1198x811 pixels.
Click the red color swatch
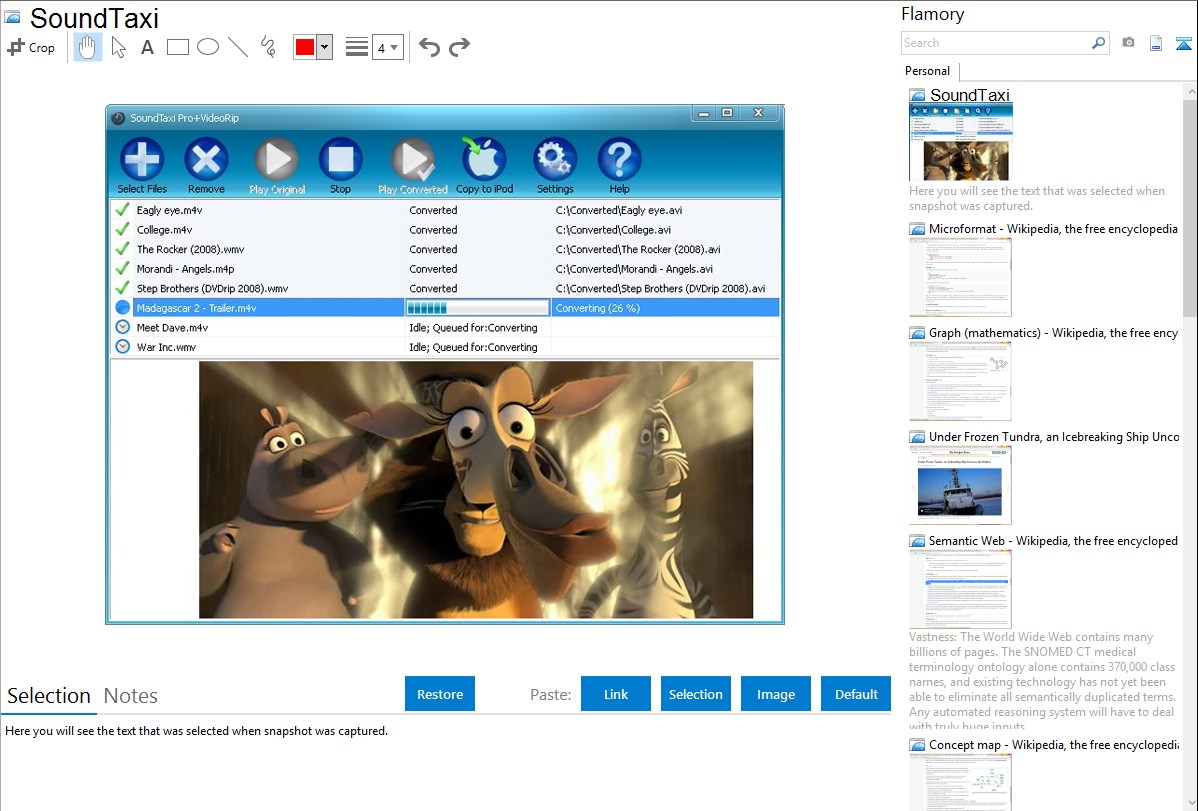[305, 47]
